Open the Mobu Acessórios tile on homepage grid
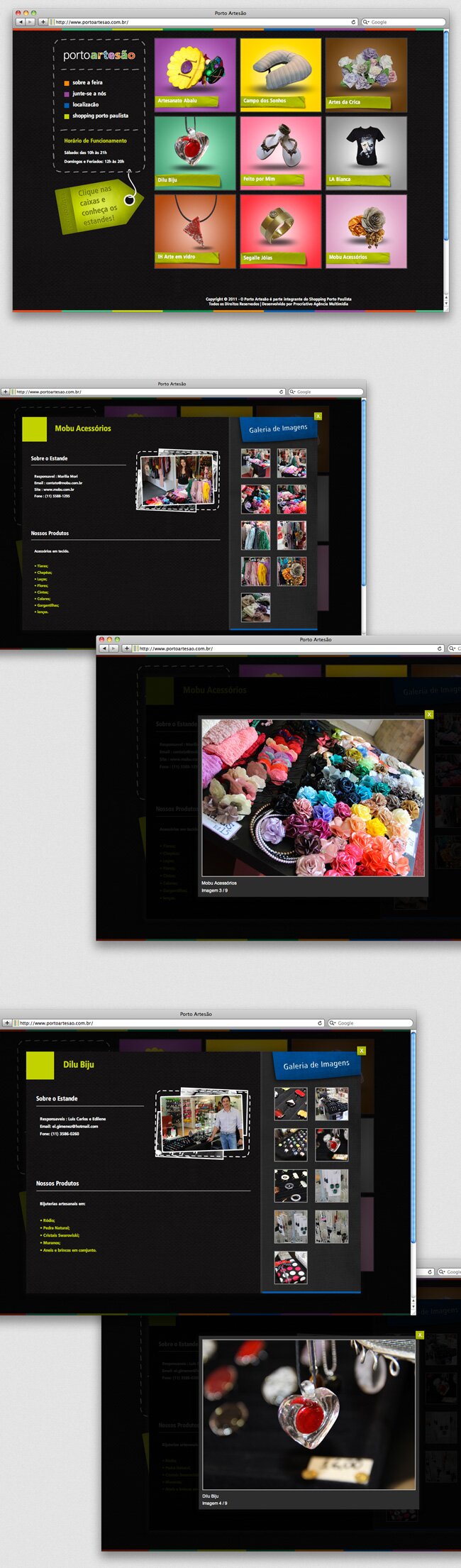Image resolution: width=461 pixels, height=1568 pixels. coord(366,231)
